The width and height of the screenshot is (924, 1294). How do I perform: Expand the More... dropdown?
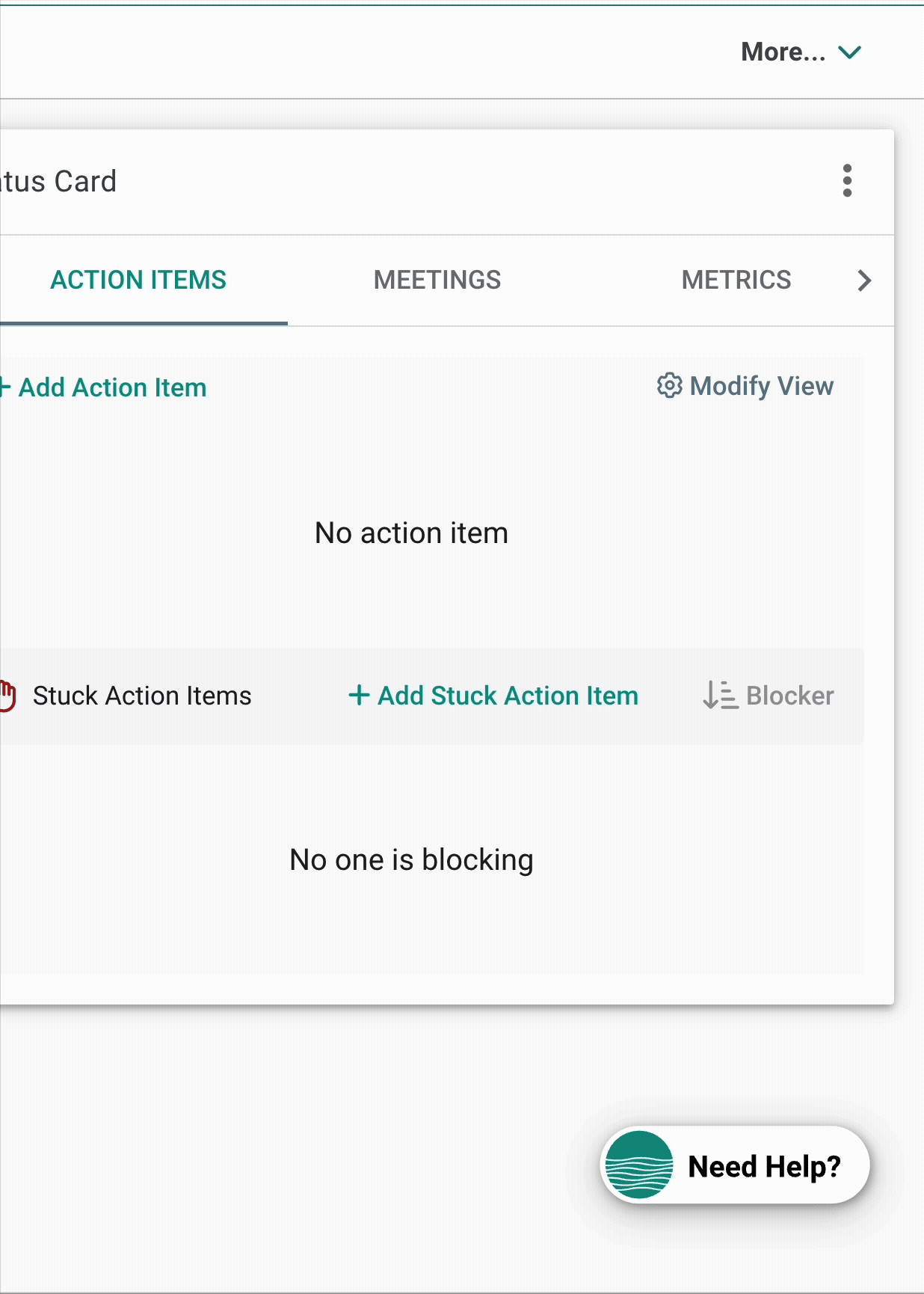point(801,52)
